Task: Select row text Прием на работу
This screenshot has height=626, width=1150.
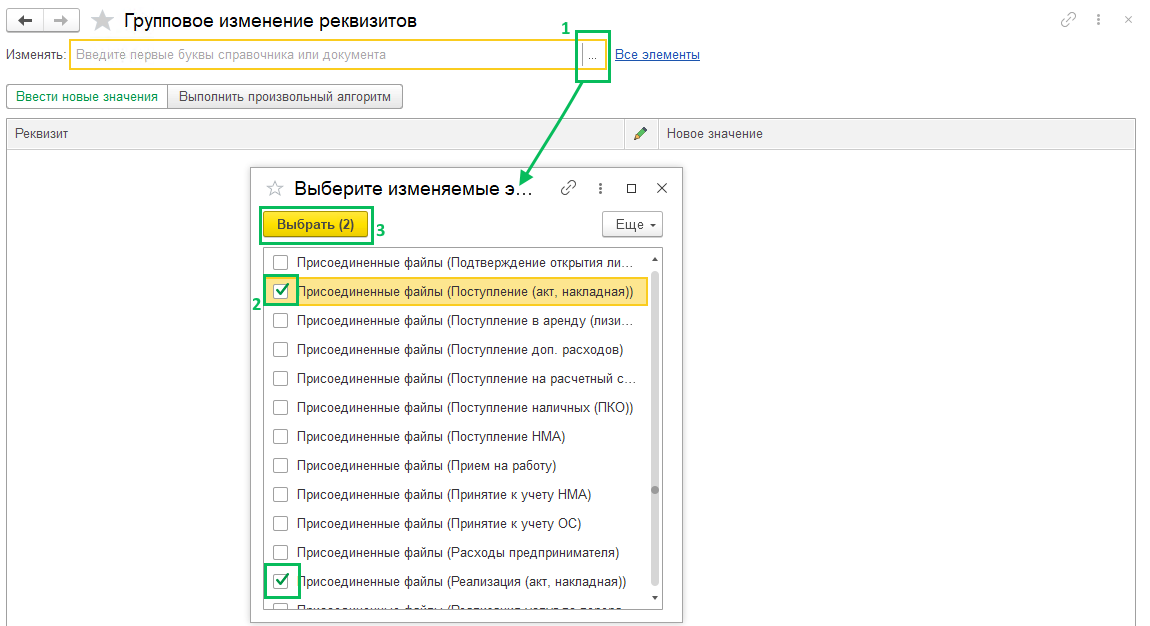Action: coord(426,465)
